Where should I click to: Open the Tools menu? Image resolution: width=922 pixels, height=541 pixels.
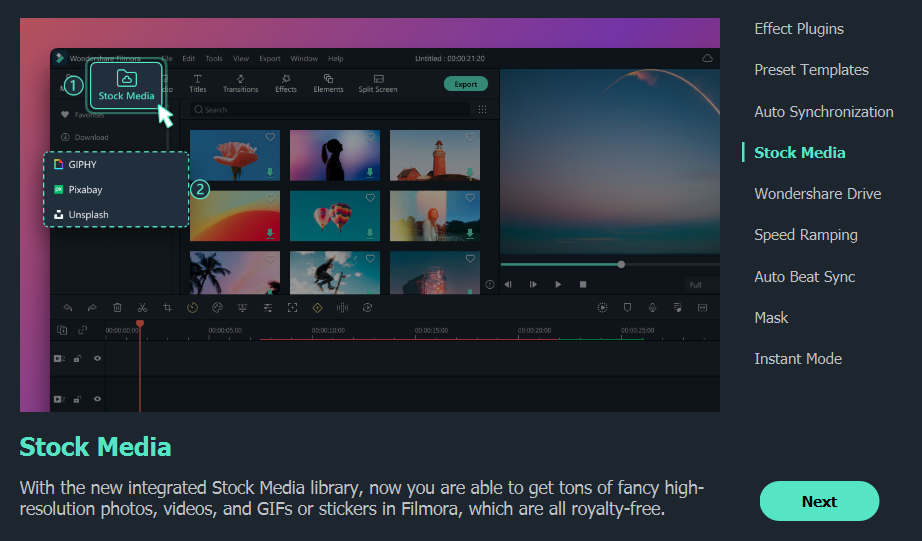click(x=214, y=58)
